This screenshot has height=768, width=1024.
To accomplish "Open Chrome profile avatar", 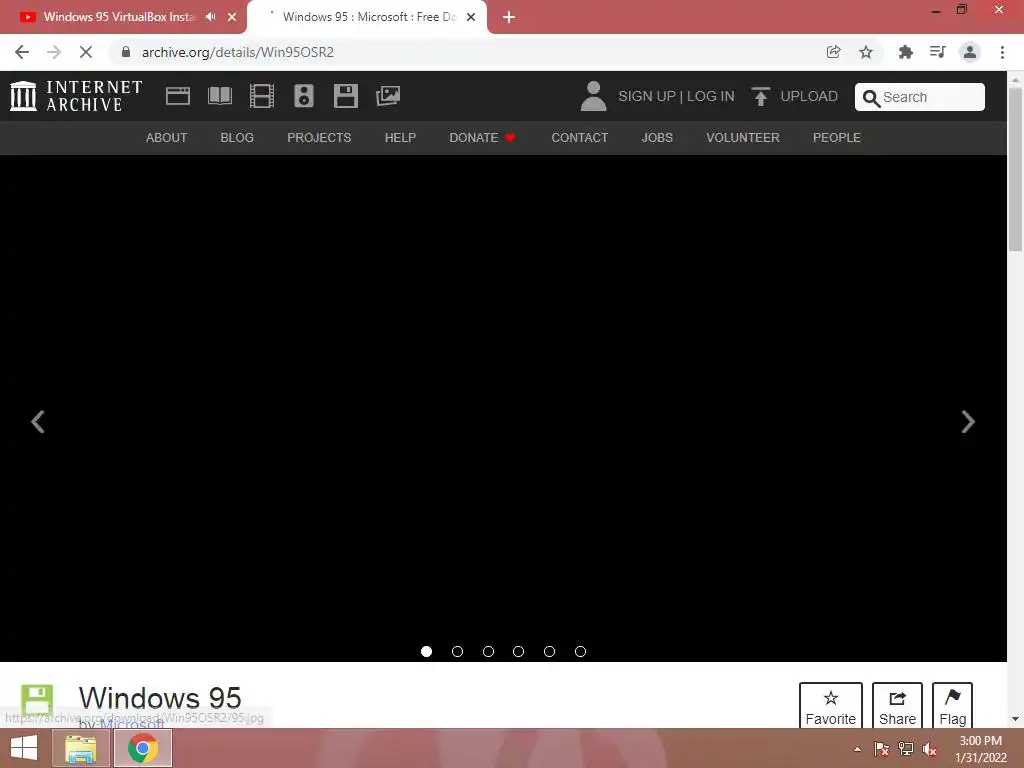I will pos(970,52).
